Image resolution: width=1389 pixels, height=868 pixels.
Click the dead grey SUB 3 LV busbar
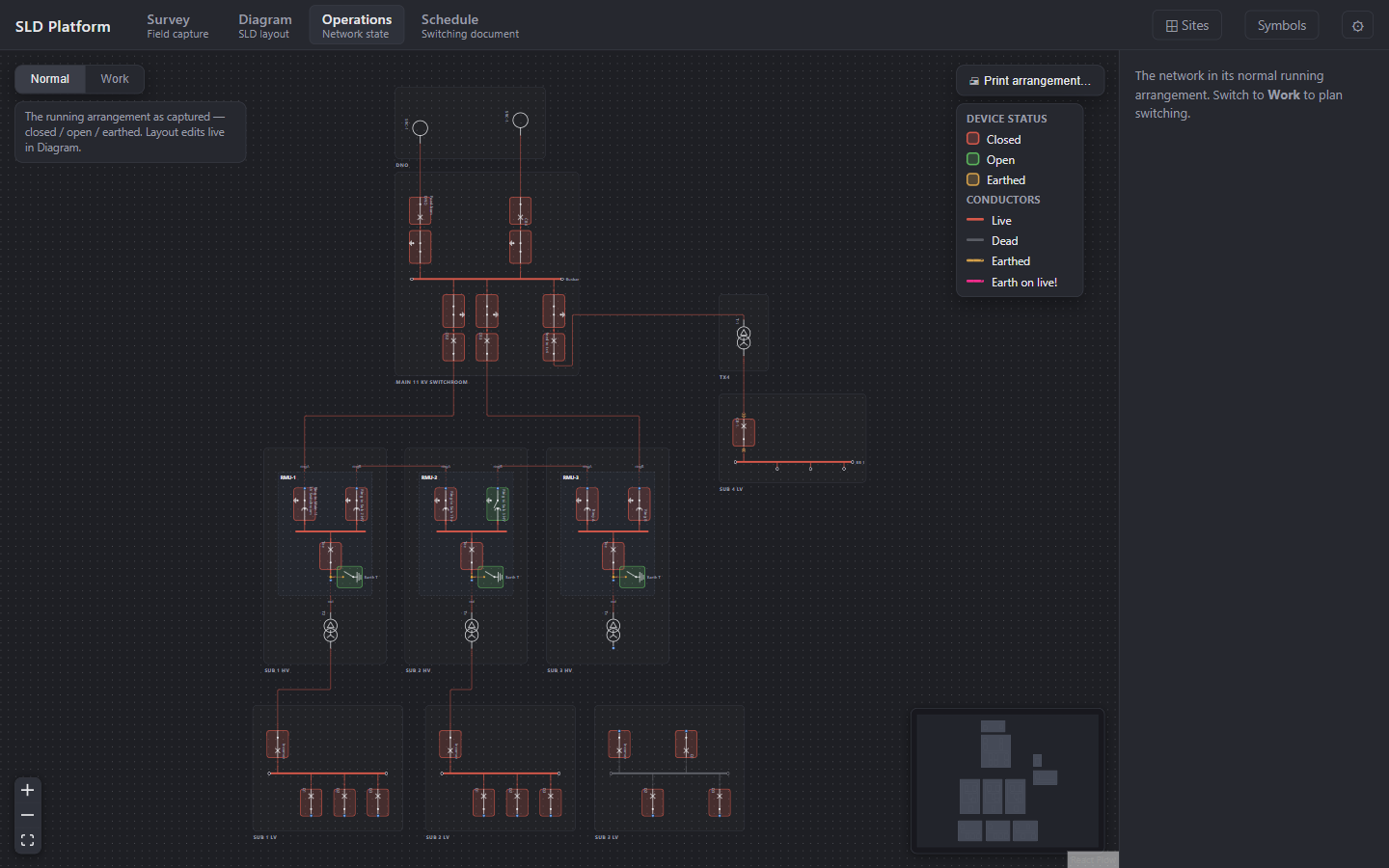pos(669,773)
